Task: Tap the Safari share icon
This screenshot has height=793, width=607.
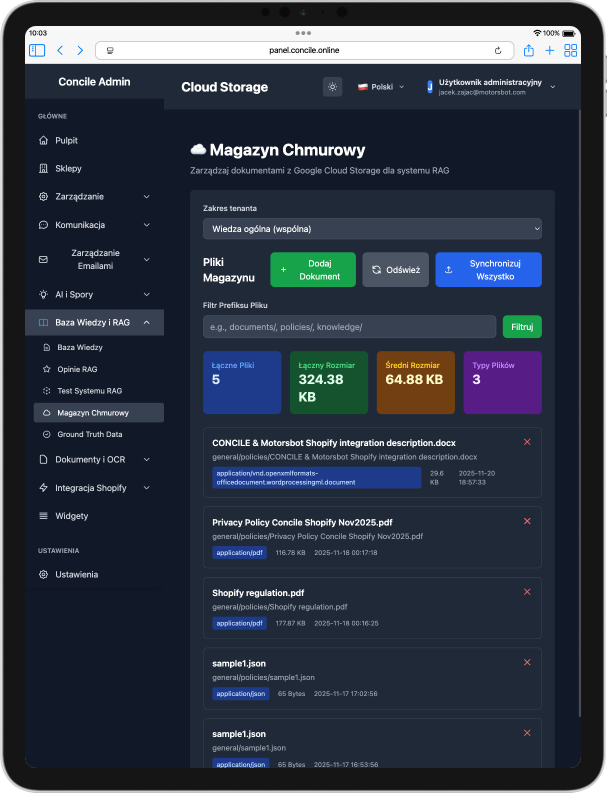Action: coord(528,50)
